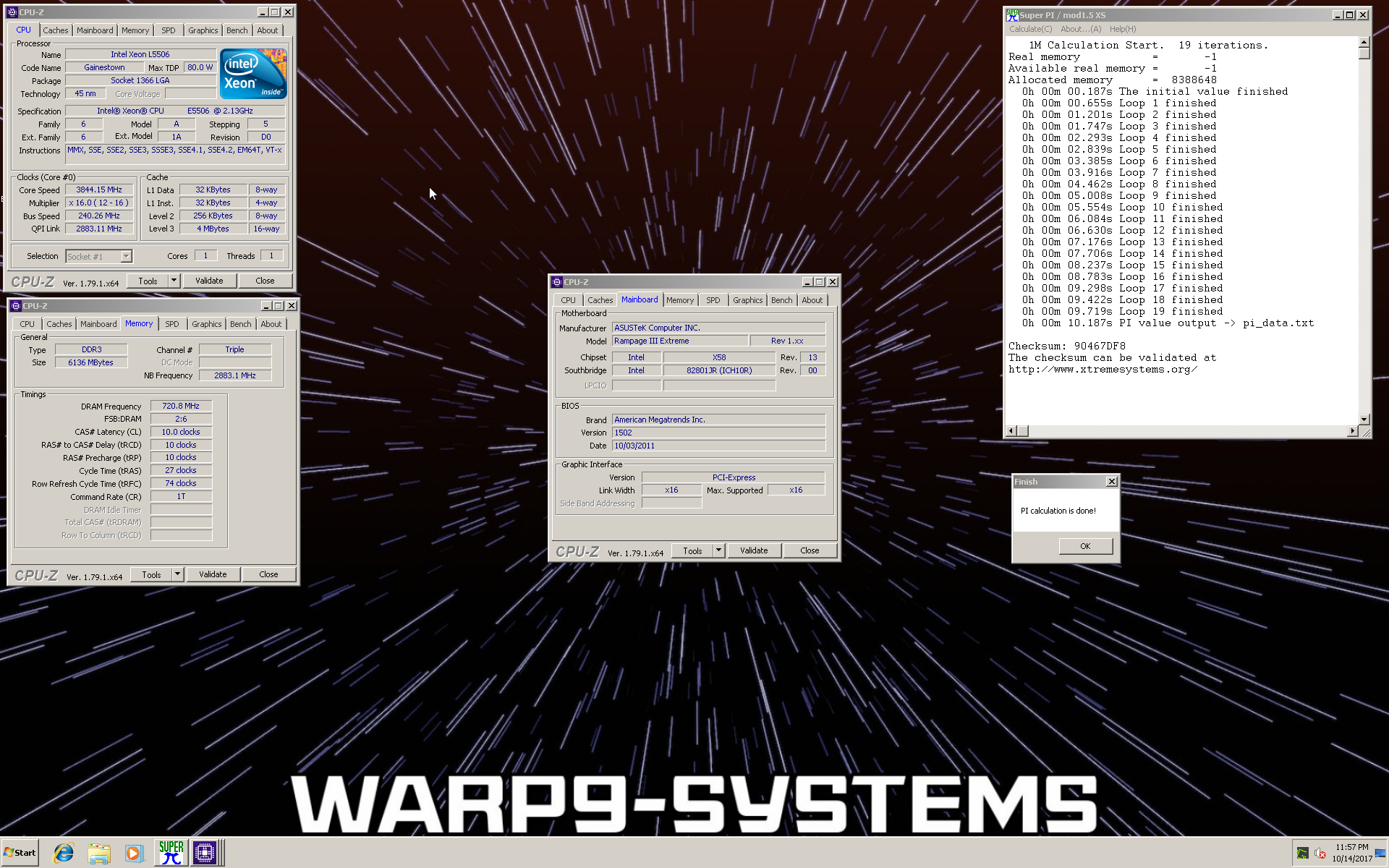
Task: Open Graphics tab in Memory window
Action: click(x=206, y=324)
